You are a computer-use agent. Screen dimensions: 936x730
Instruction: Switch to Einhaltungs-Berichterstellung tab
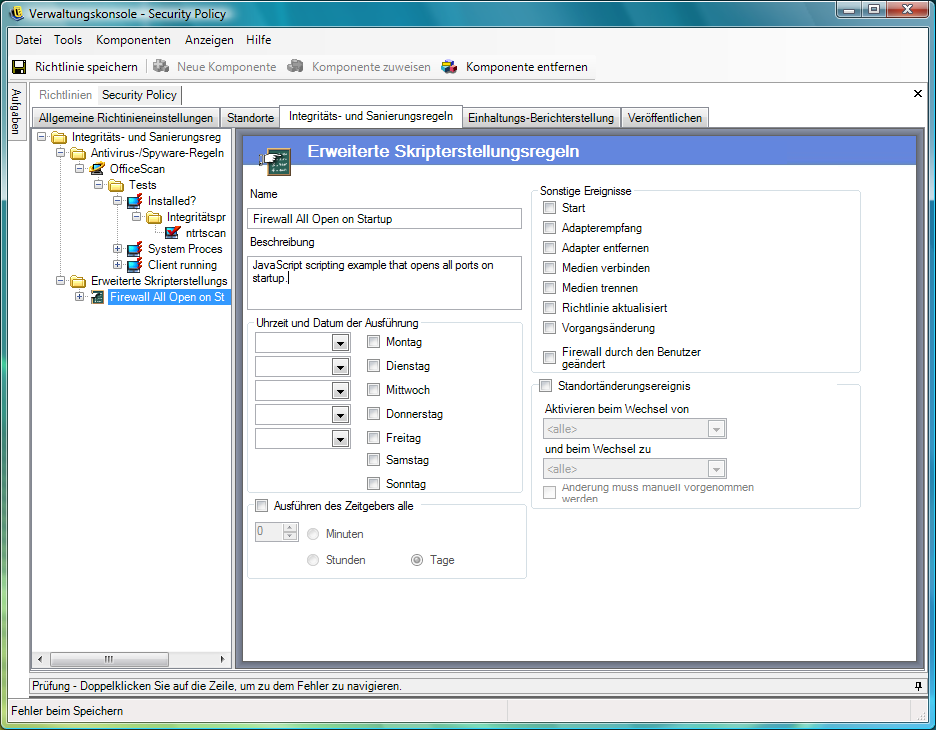541,118
